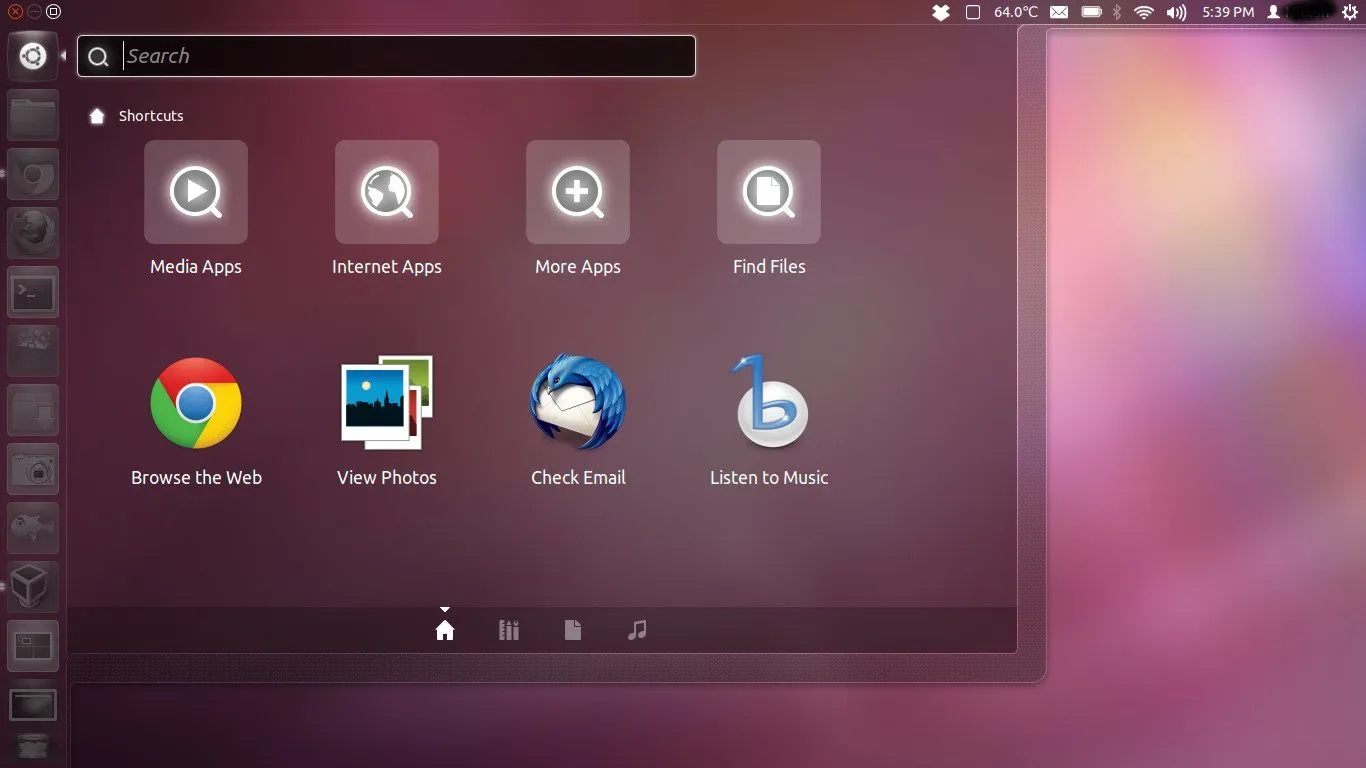The height and width of the screenshot is (768, 1366).
Task: Click the Ubuntu Dash home launcher button
Action: point(33,56)
